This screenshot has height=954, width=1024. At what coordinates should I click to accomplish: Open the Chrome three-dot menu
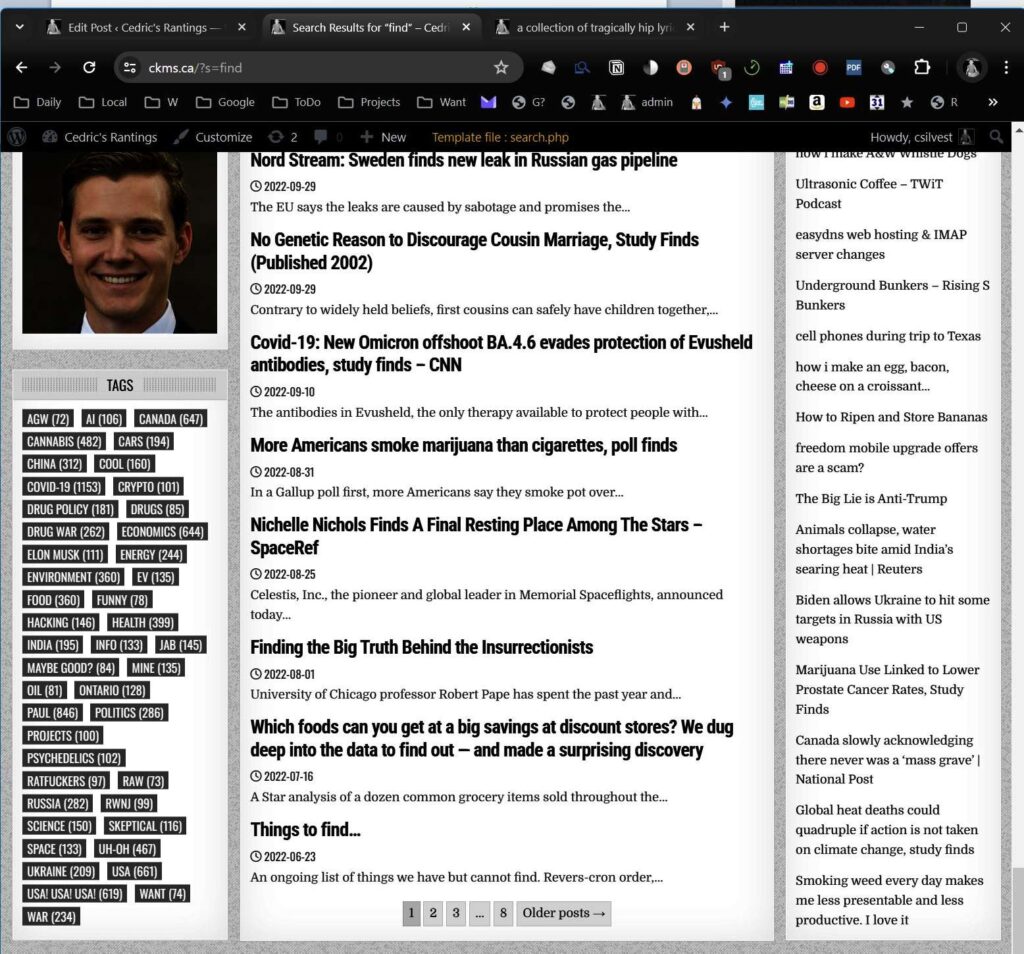[x=1005, y=68]
